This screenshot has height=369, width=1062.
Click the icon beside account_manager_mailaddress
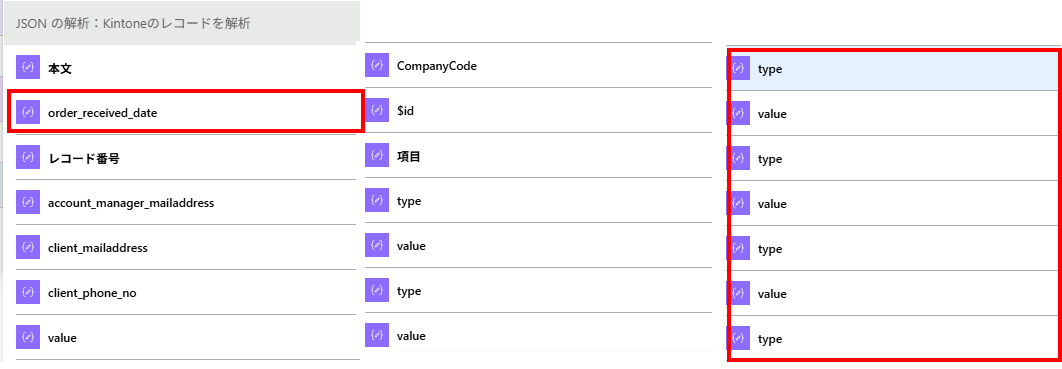coord(27,202)
